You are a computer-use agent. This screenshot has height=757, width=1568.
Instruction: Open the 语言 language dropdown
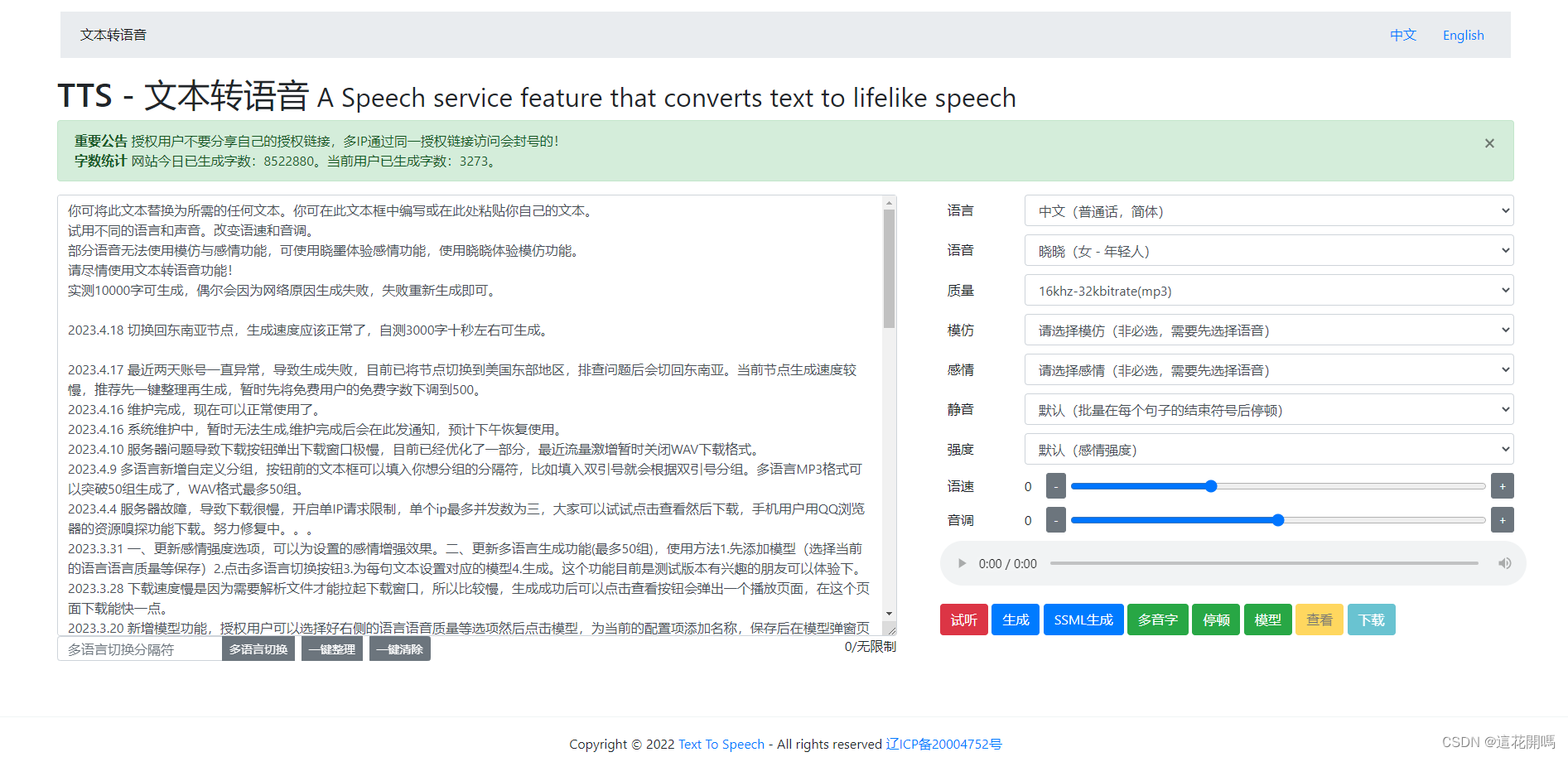[x=1269, y=211]
